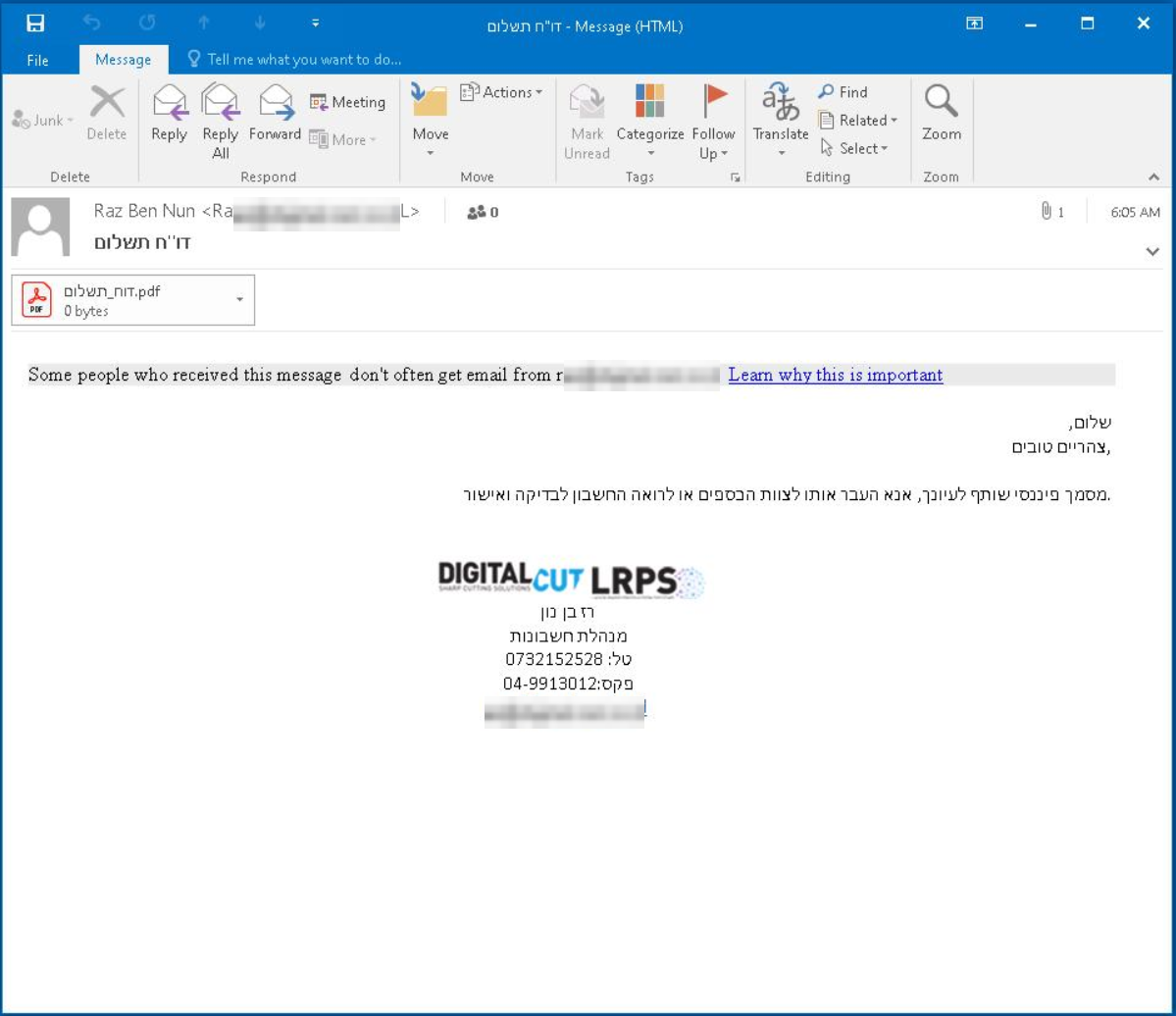Viewport: 1176px width, 1016px height.
Task: Click Tell me what you want to do
Action: pyautogui.click(x=295, y=59)
